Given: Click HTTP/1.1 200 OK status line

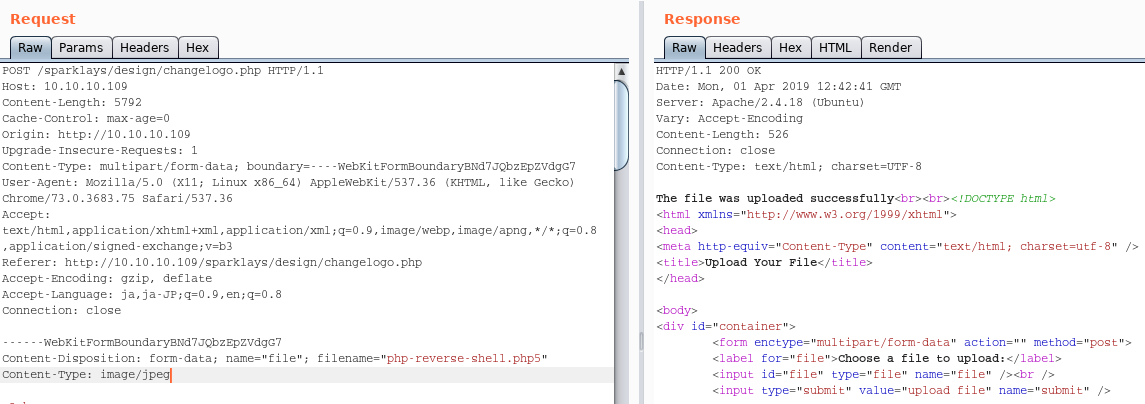Looking at the screenshot, I should pos(708,71).
